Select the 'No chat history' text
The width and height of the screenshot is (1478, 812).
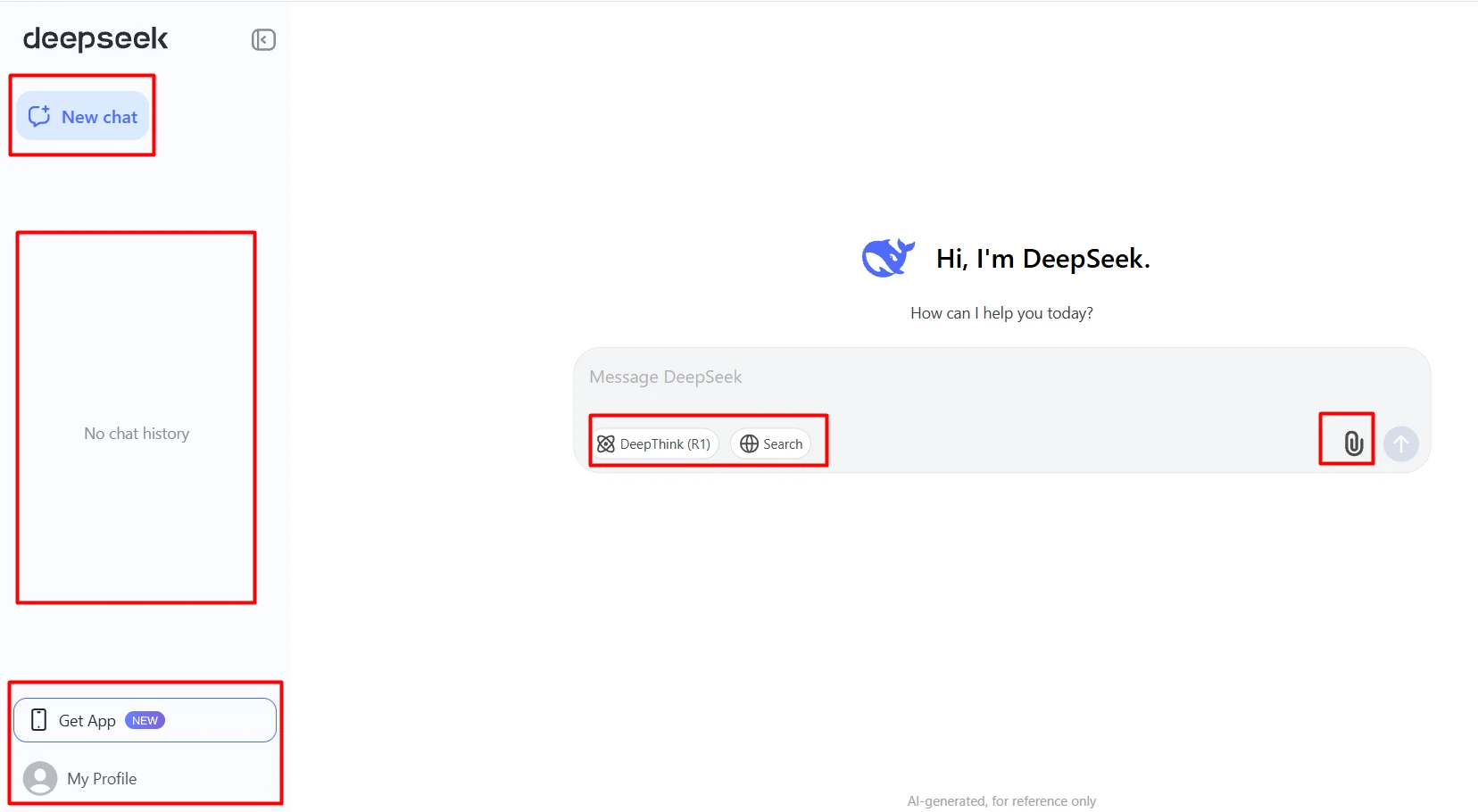tap(137, 434)
